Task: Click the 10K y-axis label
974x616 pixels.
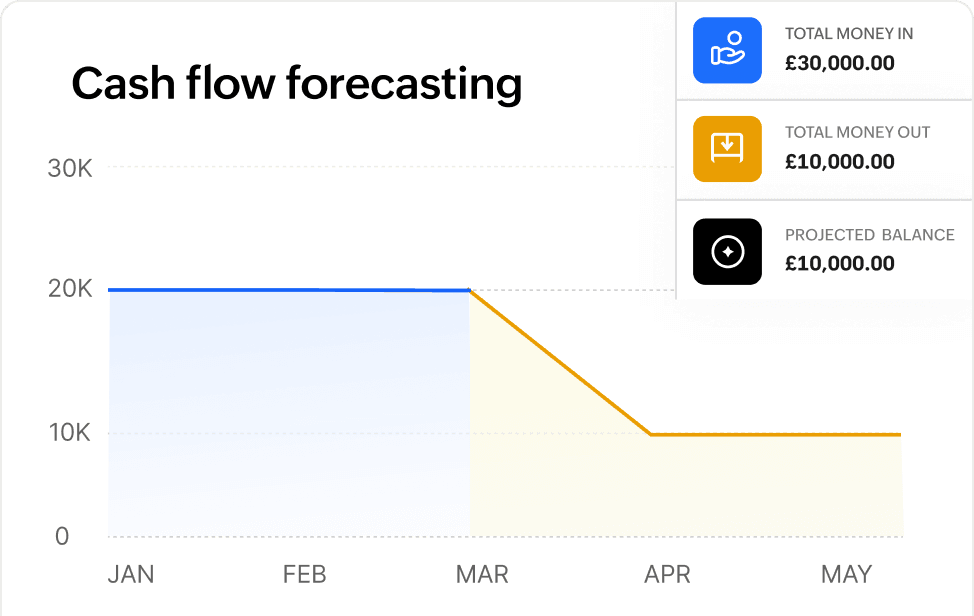Action: pyautogui.click(x=70, y=433)
